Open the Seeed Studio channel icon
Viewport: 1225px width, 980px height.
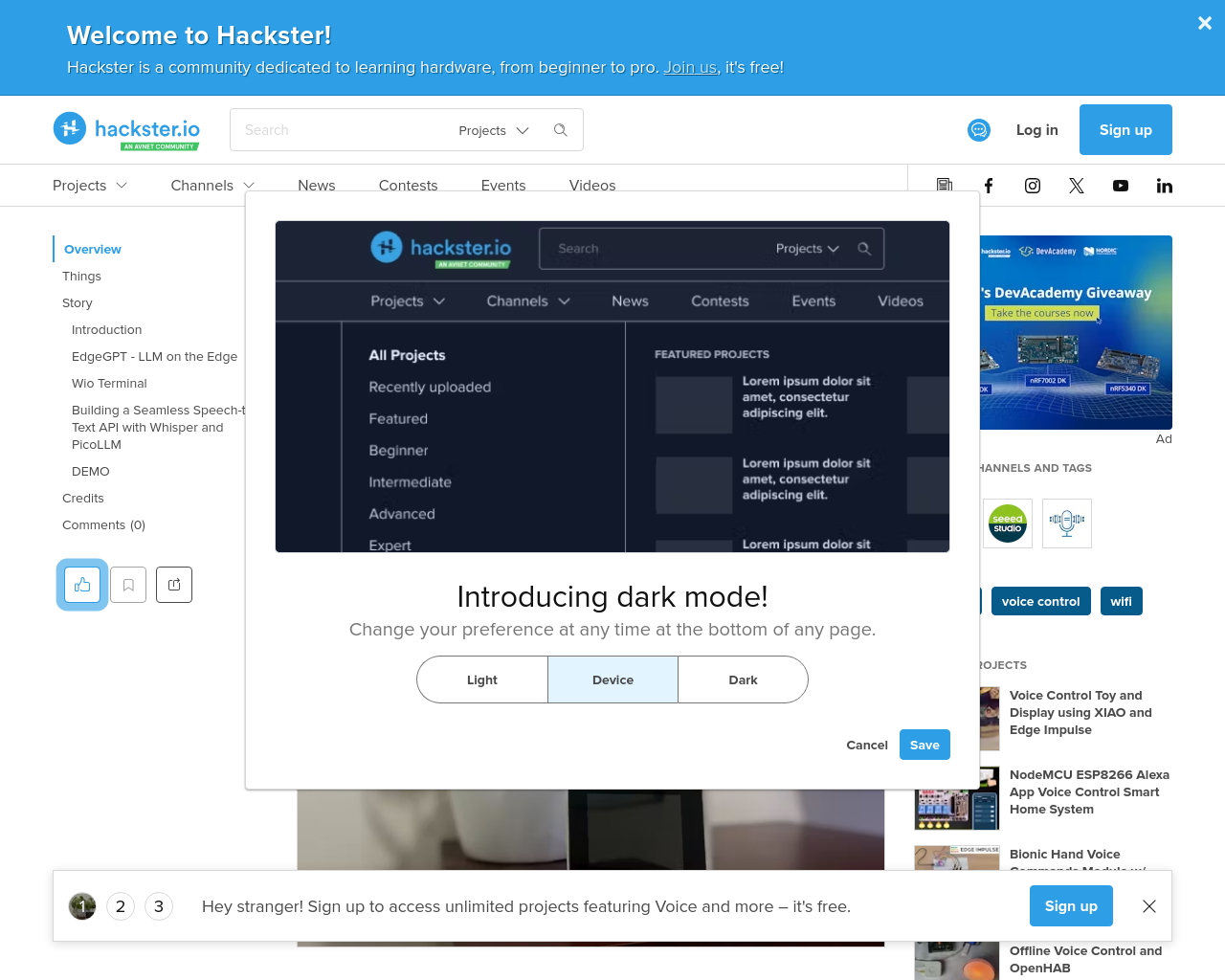click(1008, 523)
